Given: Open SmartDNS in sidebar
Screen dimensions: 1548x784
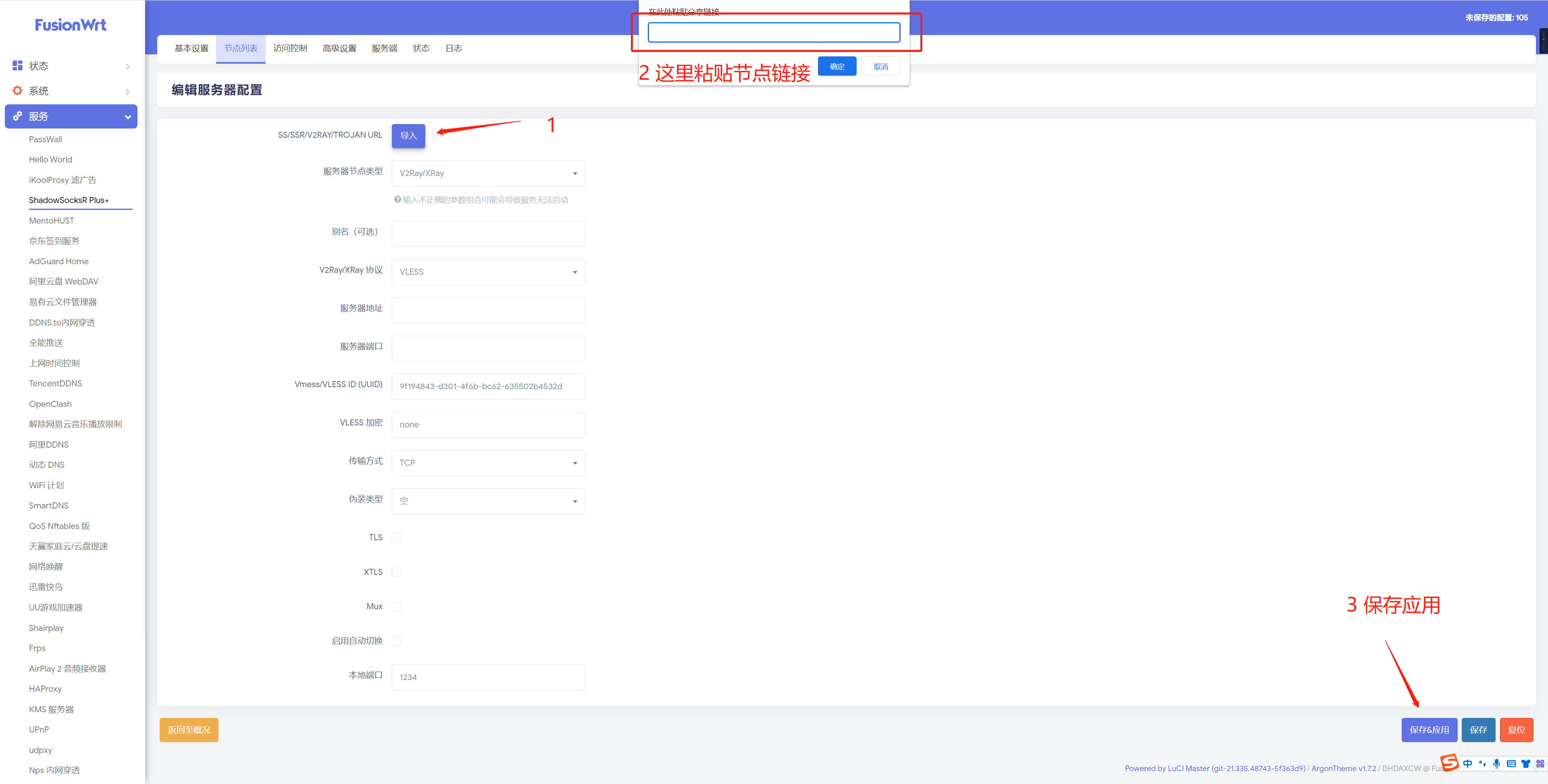Looking at the screenshot, I should coord(49,506).
